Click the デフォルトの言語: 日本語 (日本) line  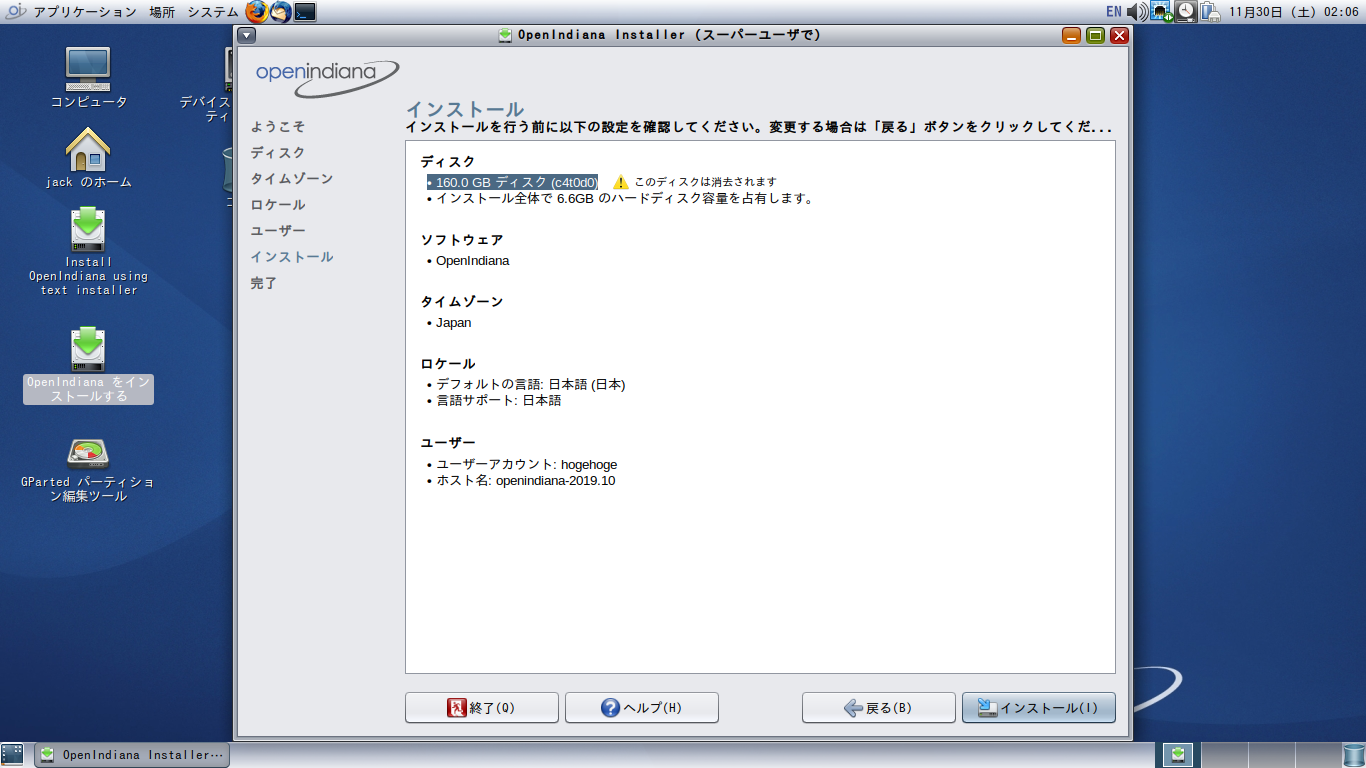[526, 384]
